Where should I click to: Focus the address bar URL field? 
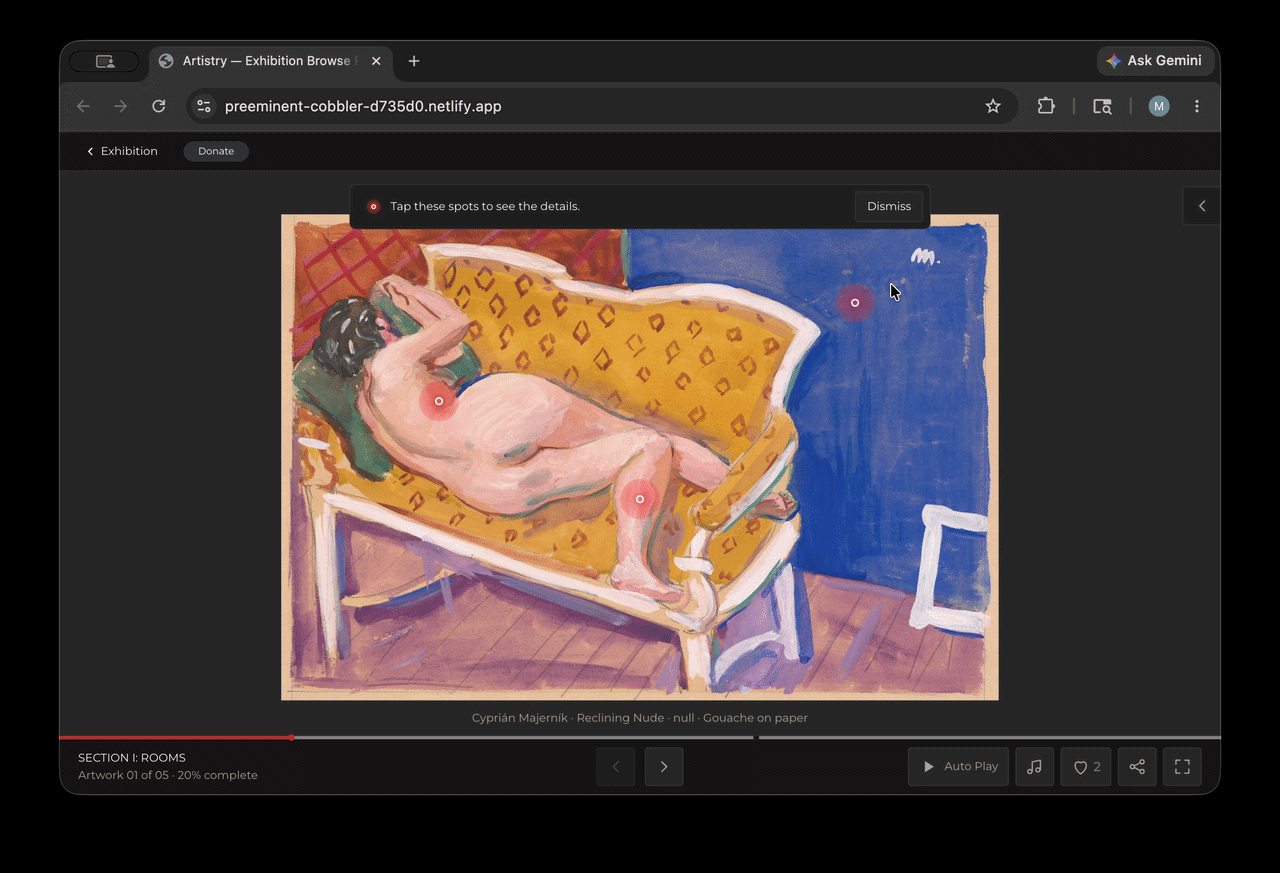602,106
